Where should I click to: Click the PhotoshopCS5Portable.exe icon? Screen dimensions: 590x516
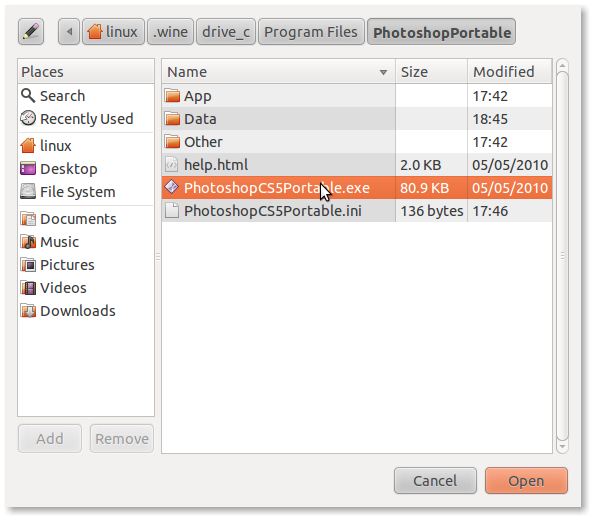[172, 187]
